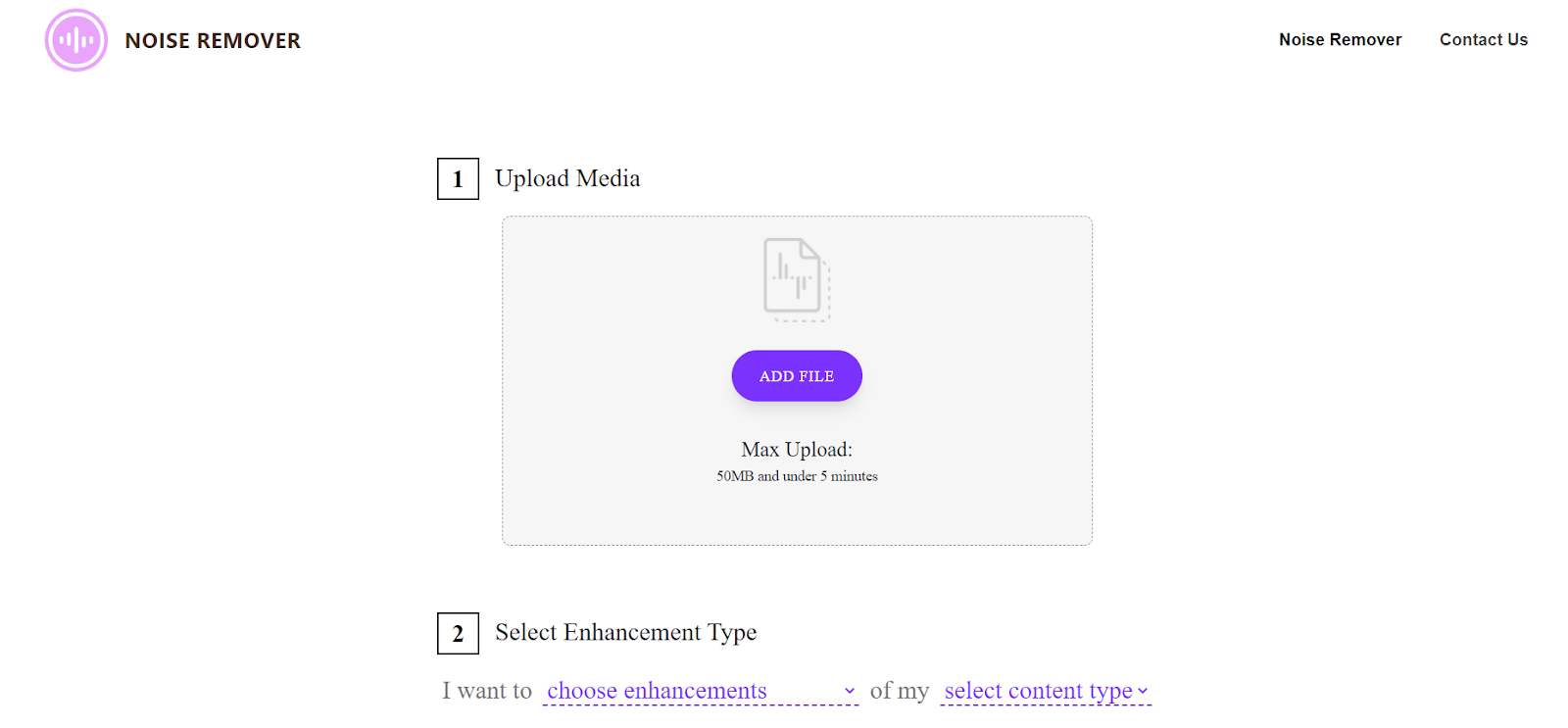This screenshot has width=1568, height=728.
Task: Click the choose enhancements placeholder text
Action: click(657, 691)
